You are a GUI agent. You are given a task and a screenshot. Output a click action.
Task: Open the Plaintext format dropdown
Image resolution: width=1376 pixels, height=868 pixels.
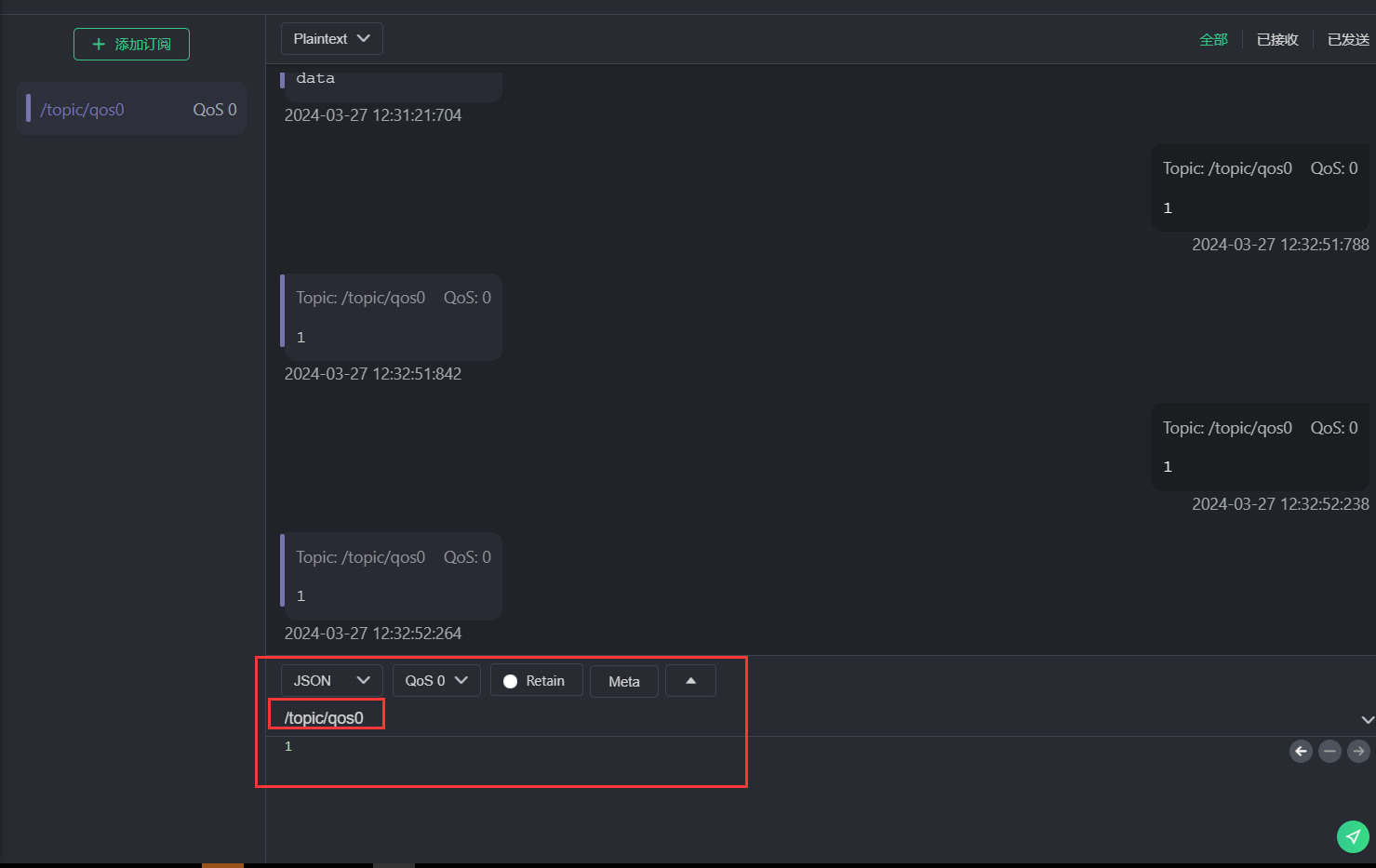pyautogui.click(x=331, y=39)
